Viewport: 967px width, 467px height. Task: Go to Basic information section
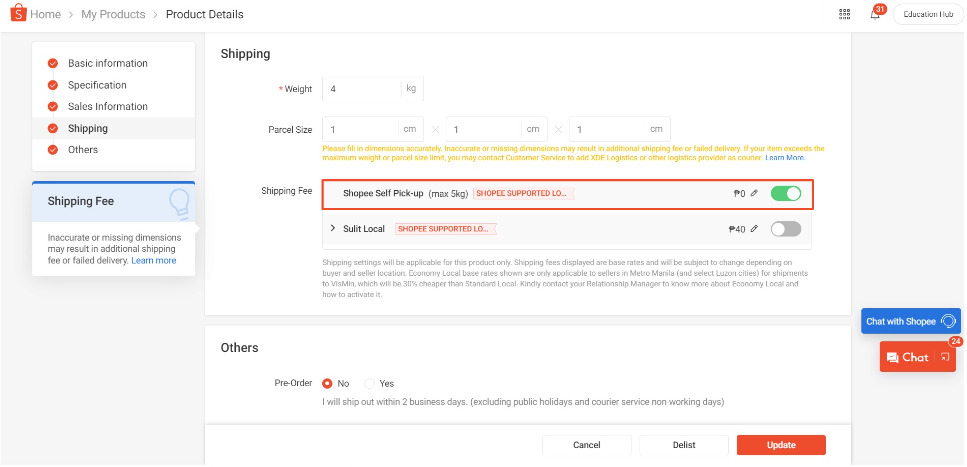pyautogui.click(x=107, y=63)
